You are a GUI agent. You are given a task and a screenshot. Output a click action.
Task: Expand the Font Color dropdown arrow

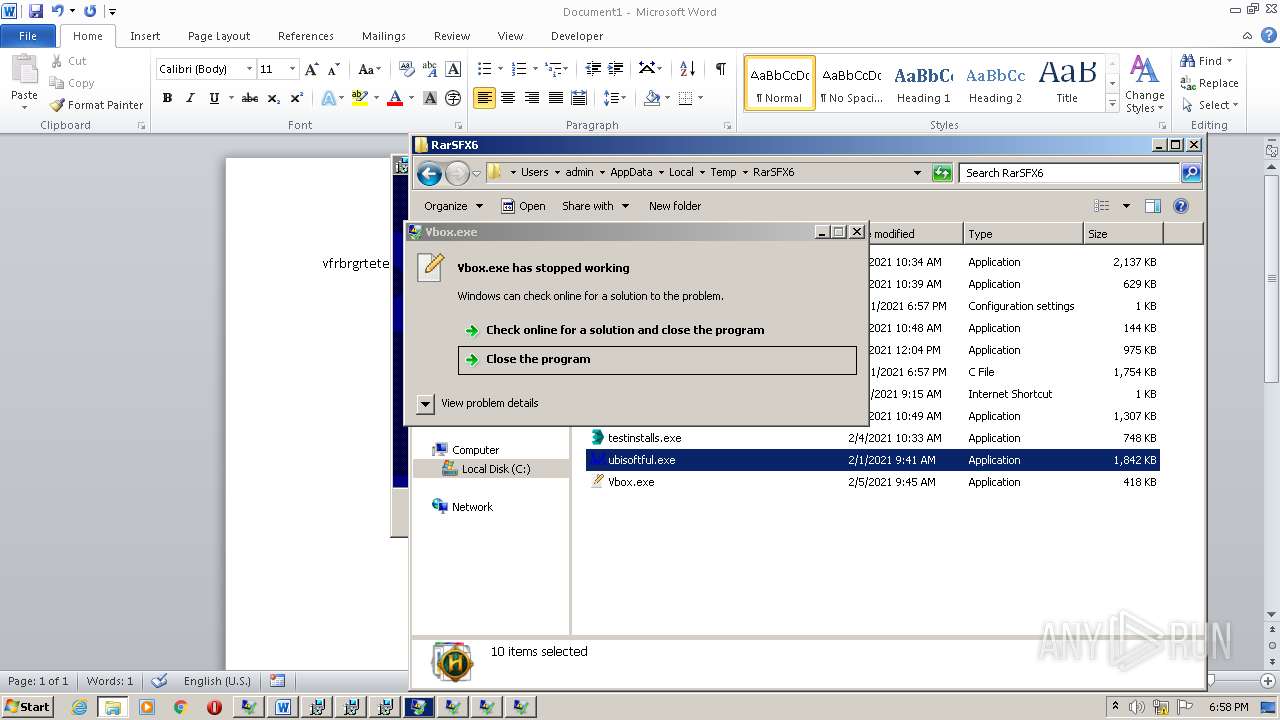411,98
